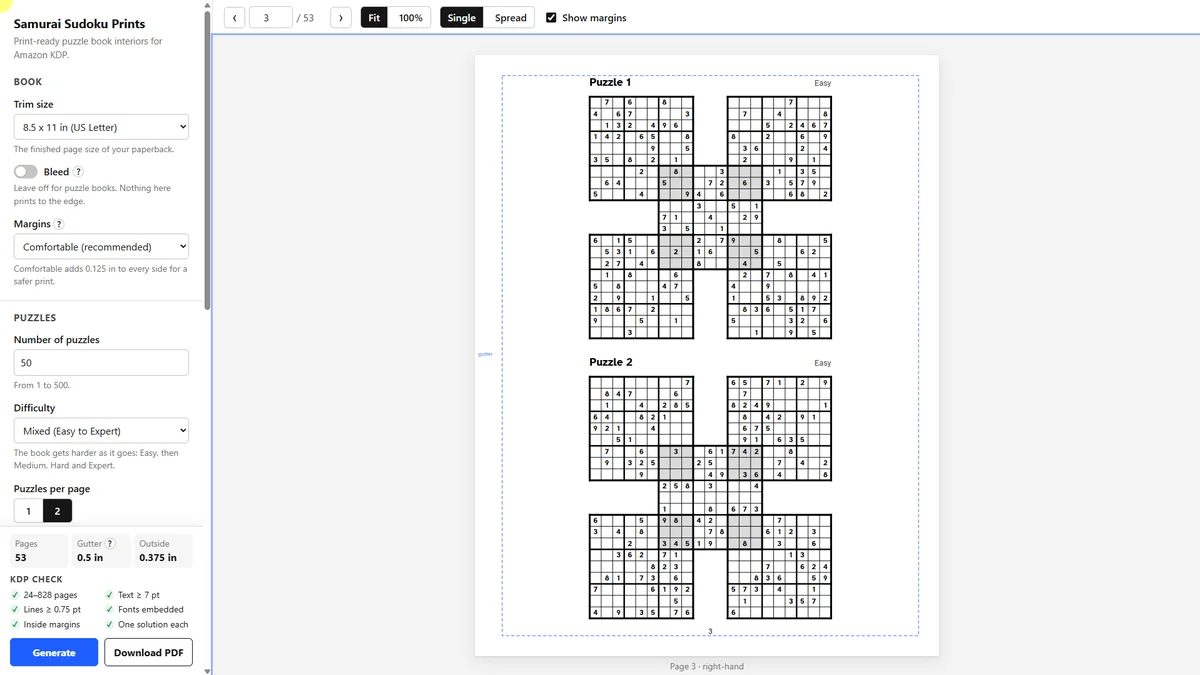Click the 'Text ≥ 7 pt' check item

click(132, 595)
